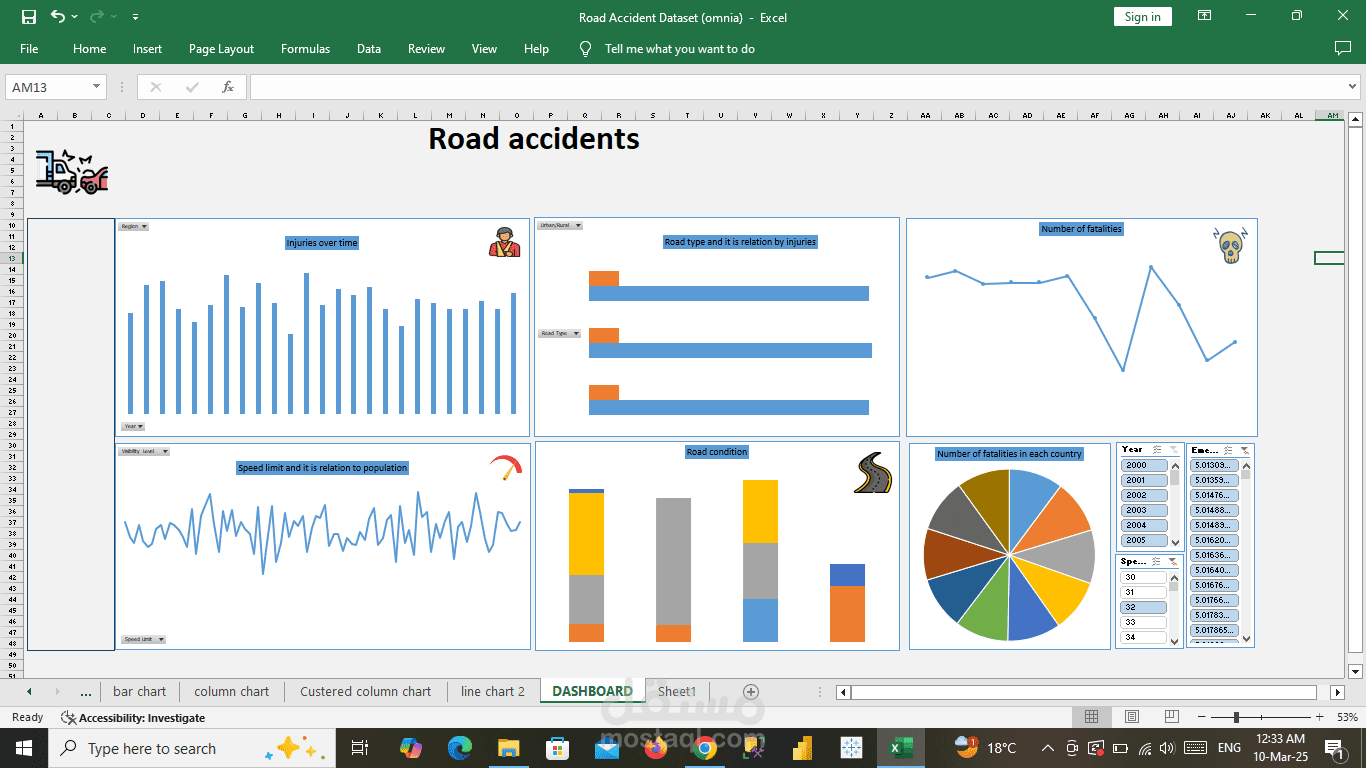Toggle the 5.01640... slicer item
This screenshot has width=1366, height=768.
coord(1215,570)
